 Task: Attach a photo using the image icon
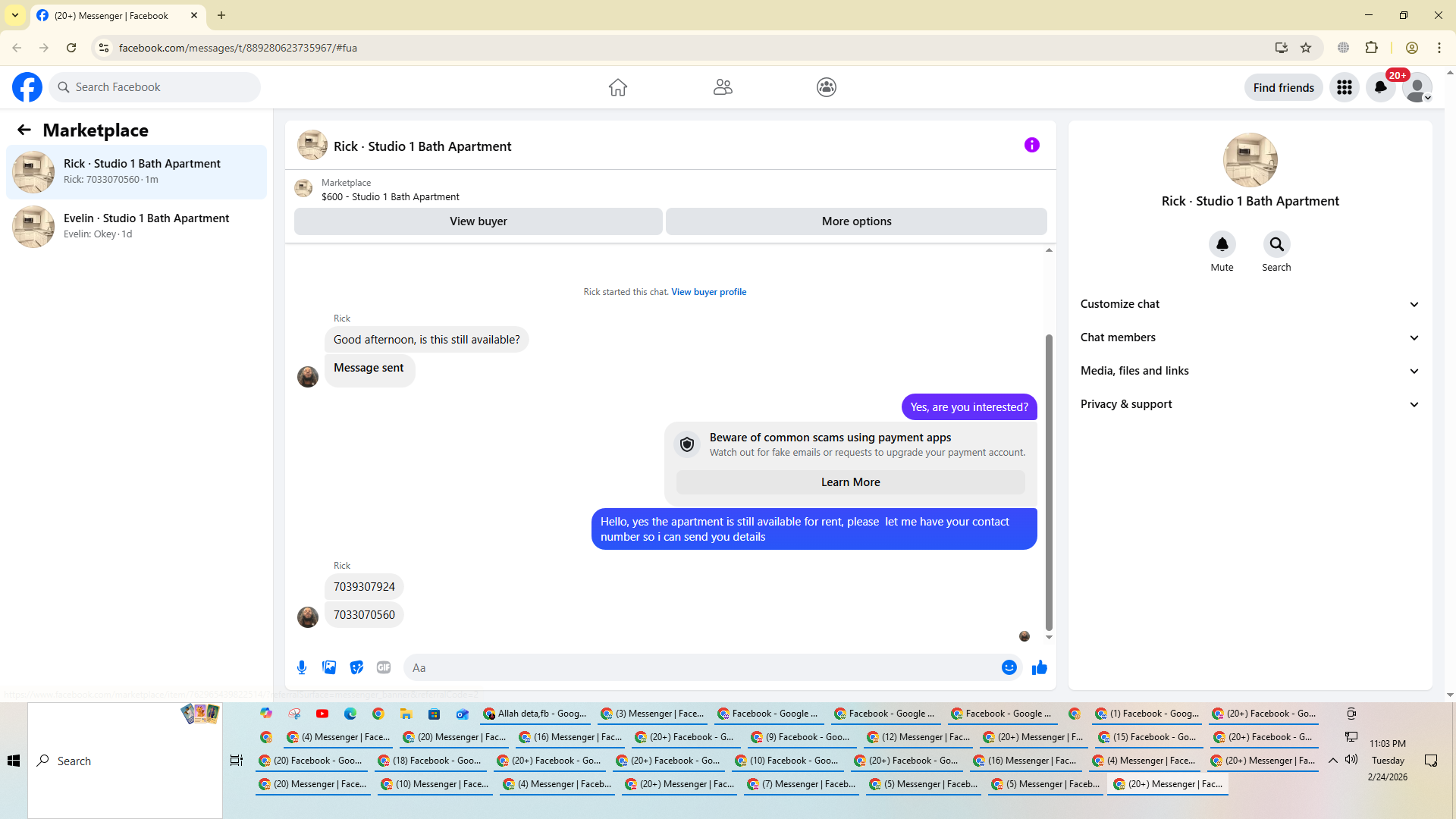coord(329,667)
